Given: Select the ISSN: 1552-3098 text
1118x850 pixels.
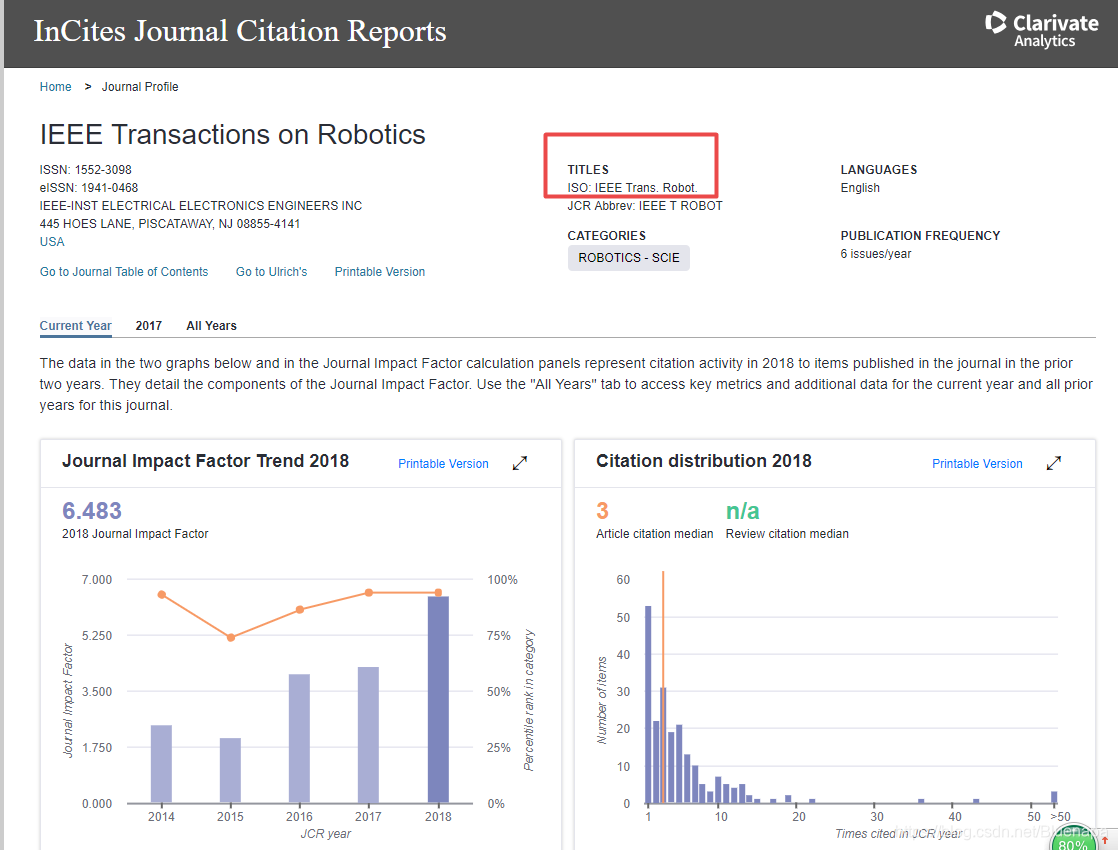Looking at the screenshot, I should click(86, 170).
